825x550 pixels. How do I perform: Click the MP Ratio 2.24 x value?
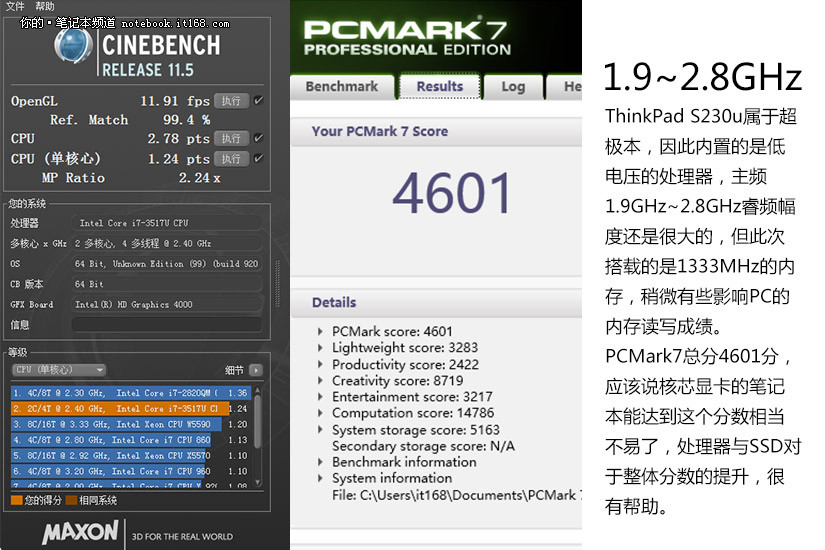coord(199,178)
